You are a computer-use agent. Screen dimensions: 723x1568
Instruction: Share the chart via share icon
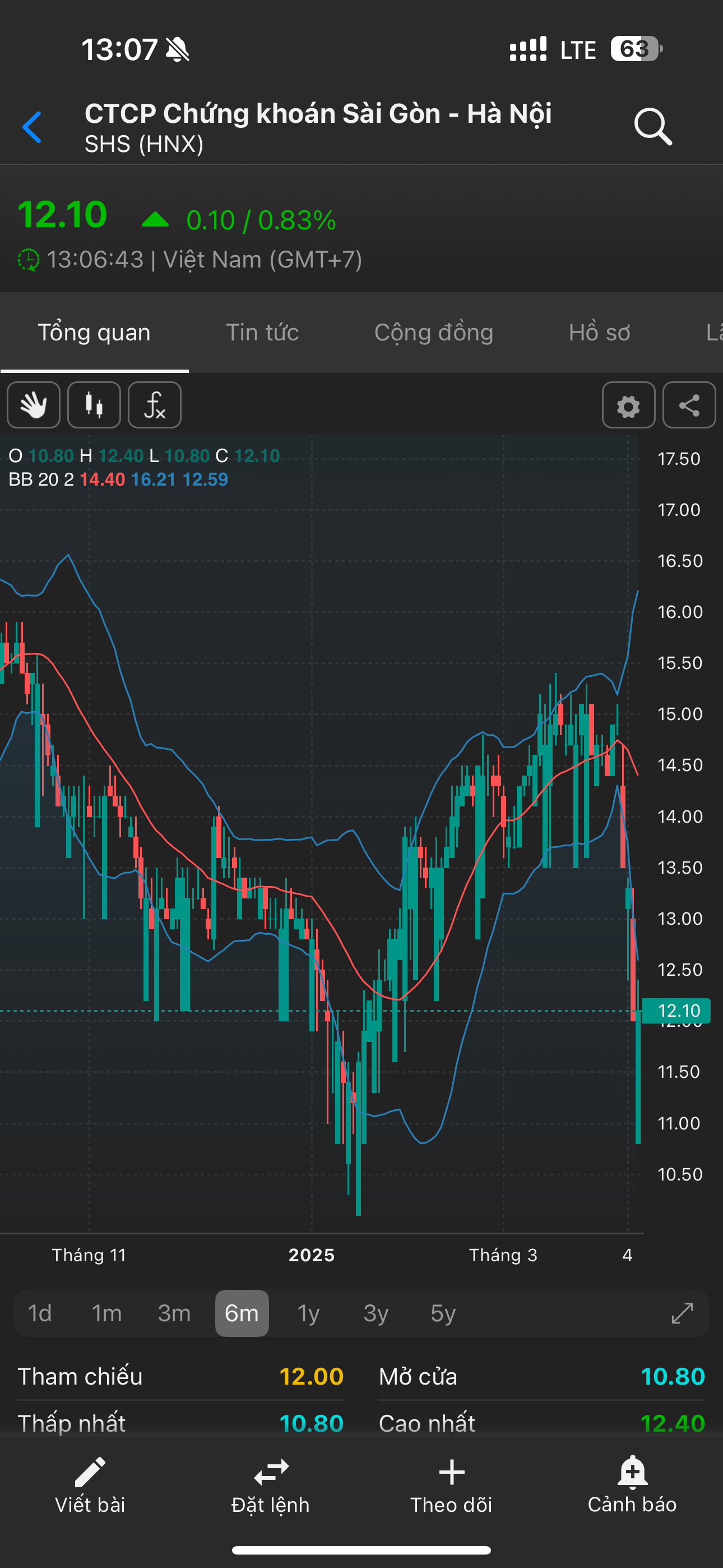689,405
